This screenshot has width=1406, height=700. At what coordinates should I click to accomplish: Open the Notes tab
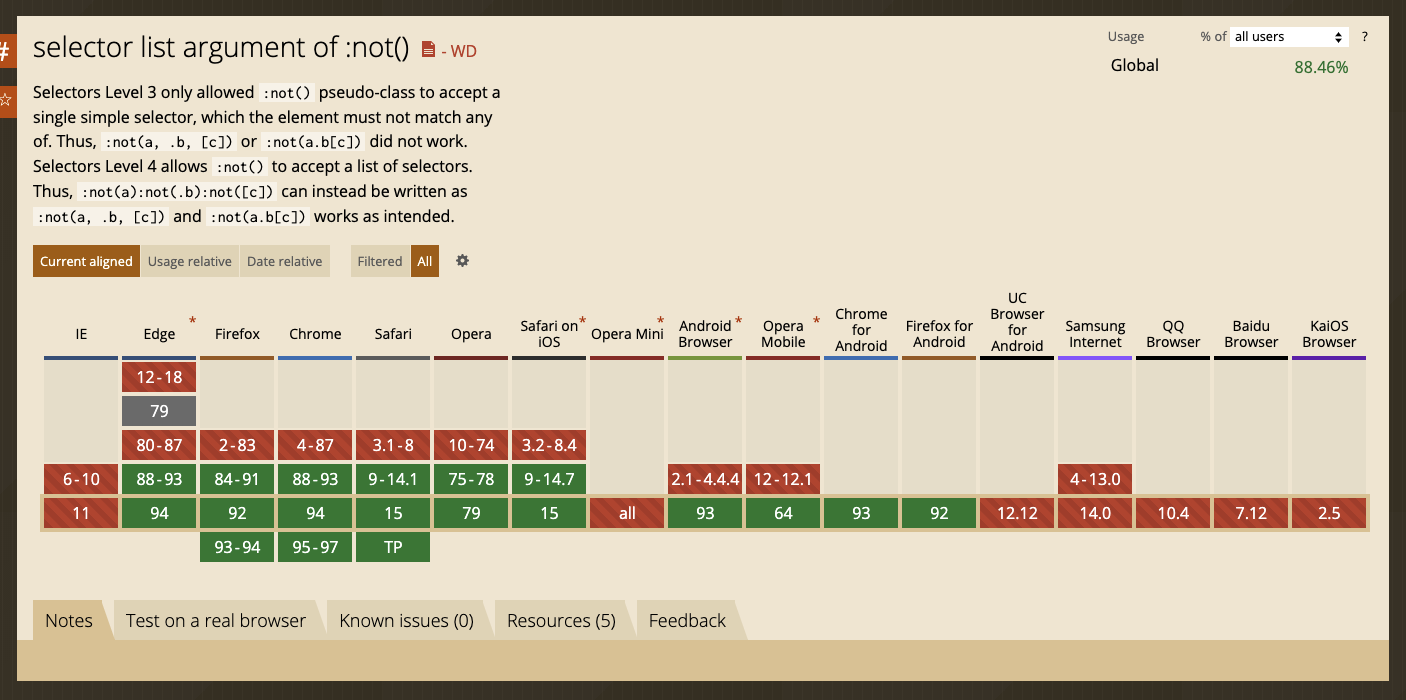point(69,620)
